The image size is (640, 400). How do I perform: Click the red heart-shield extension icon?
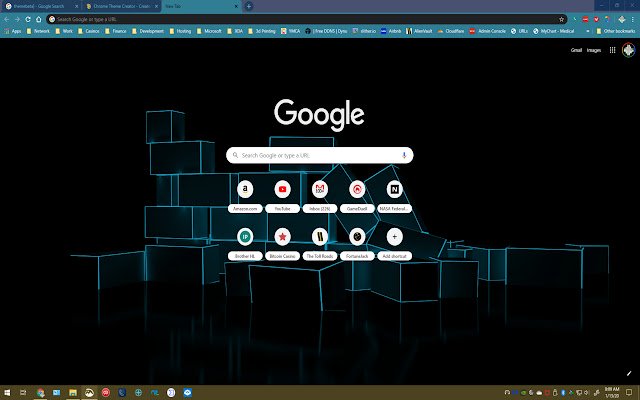point(596,19)
